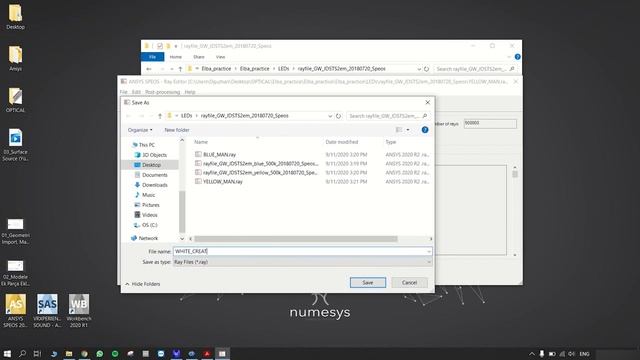This screenshot has width=640, height=360.
Task: Open Downloads in navigation pane
Action: (155, 185)
